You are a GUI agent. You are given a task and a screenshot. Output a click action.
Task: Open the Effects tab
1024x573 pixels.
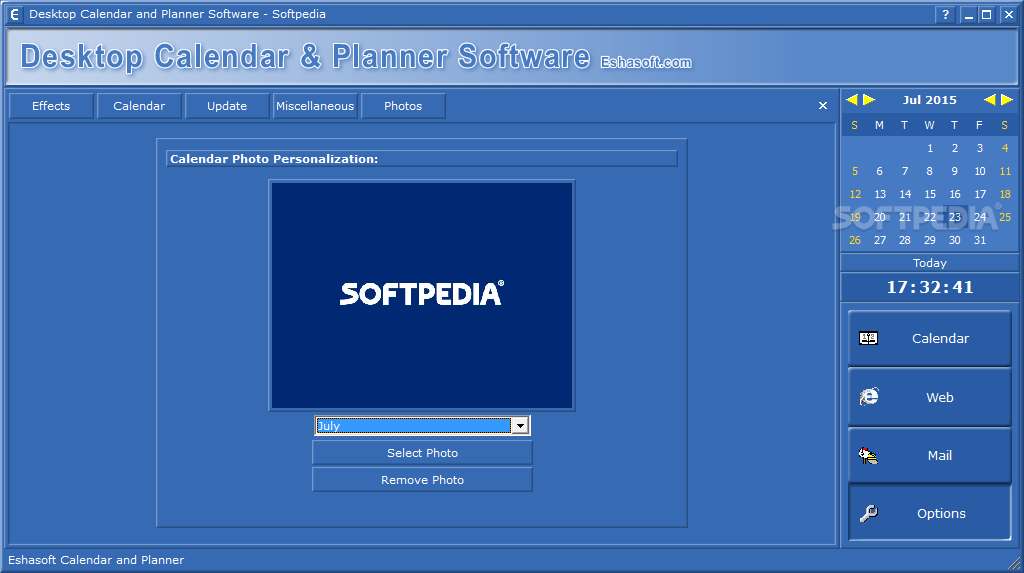point(51,106)
